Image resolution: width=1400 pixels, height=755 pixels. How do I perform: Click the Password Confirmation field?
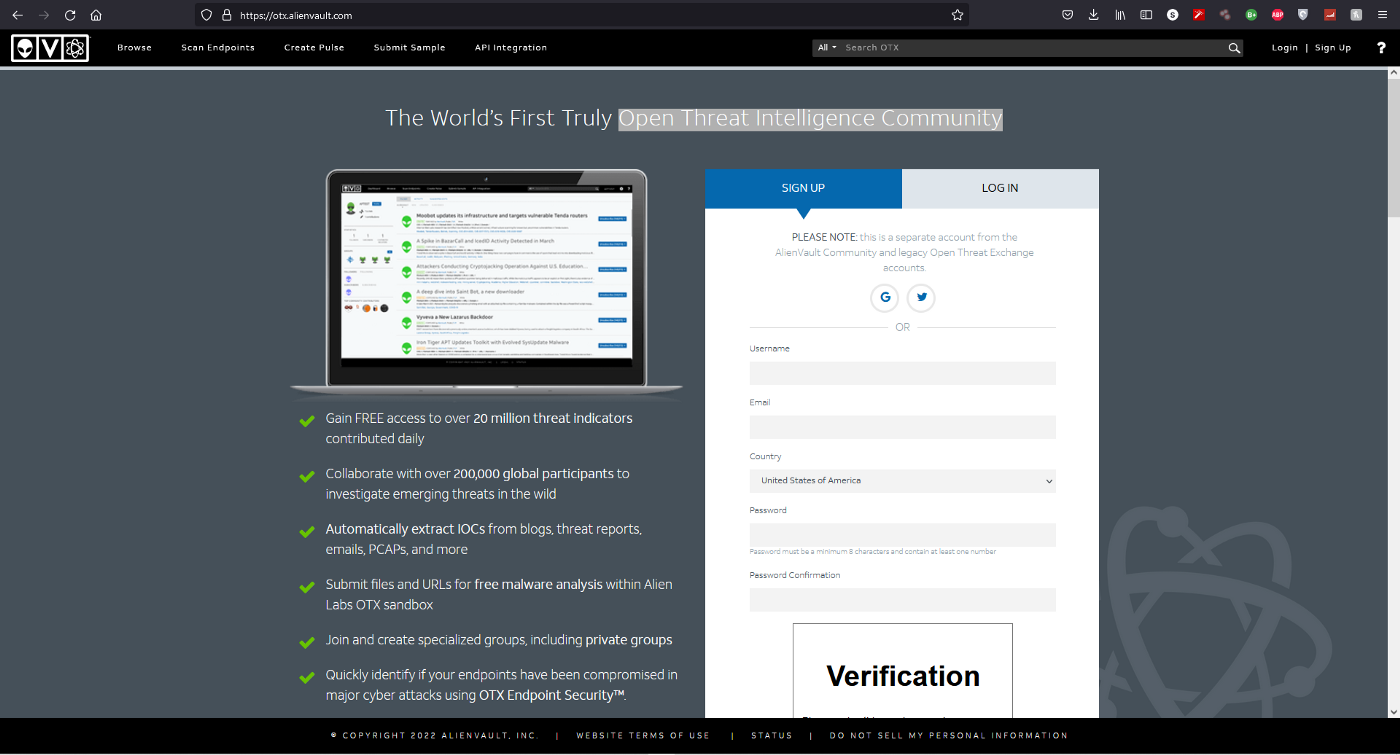(x=903, y=600)
